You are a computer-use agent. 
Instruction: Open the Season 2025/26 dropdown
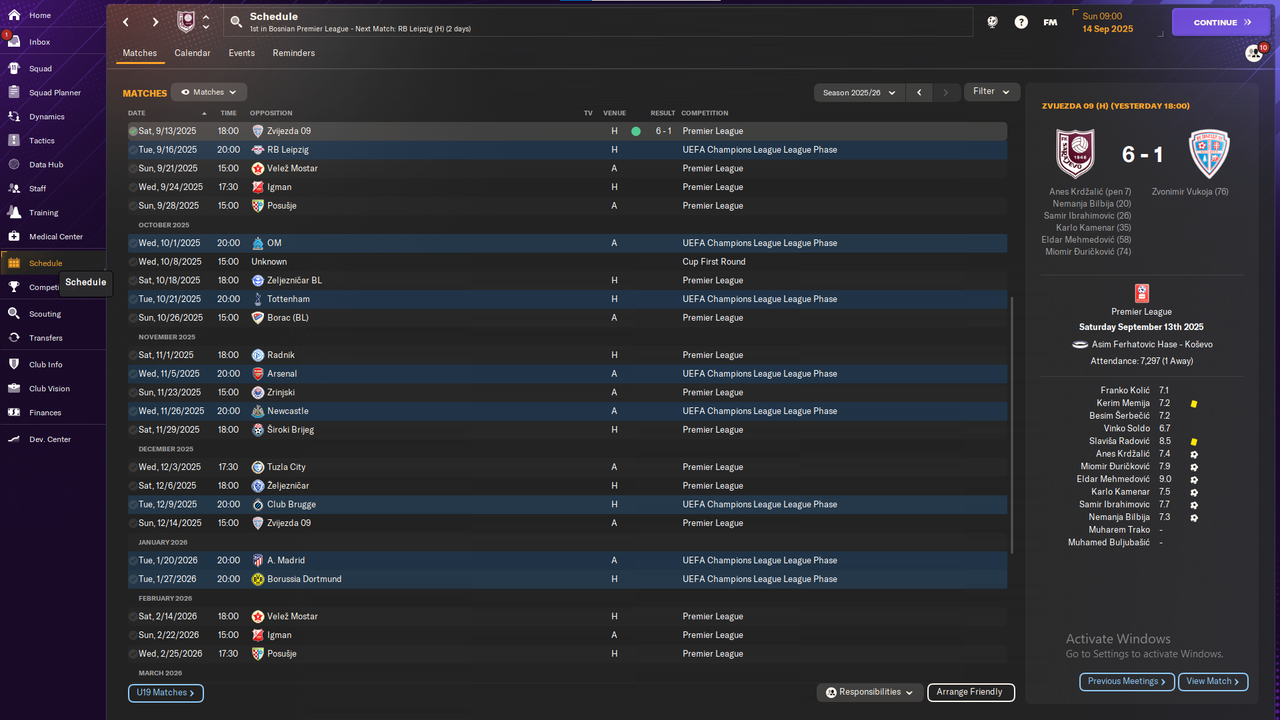[x=859, y=92]
